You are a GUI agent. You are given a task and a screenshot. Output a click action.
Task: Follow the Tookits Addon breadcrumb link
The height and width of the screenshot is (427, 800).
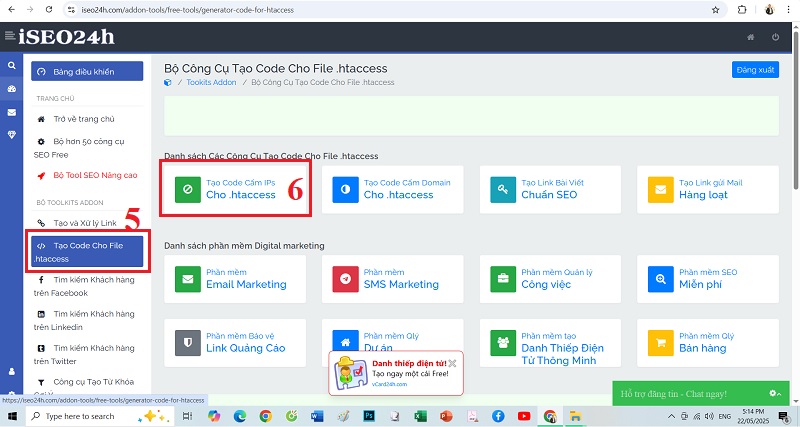211,82
